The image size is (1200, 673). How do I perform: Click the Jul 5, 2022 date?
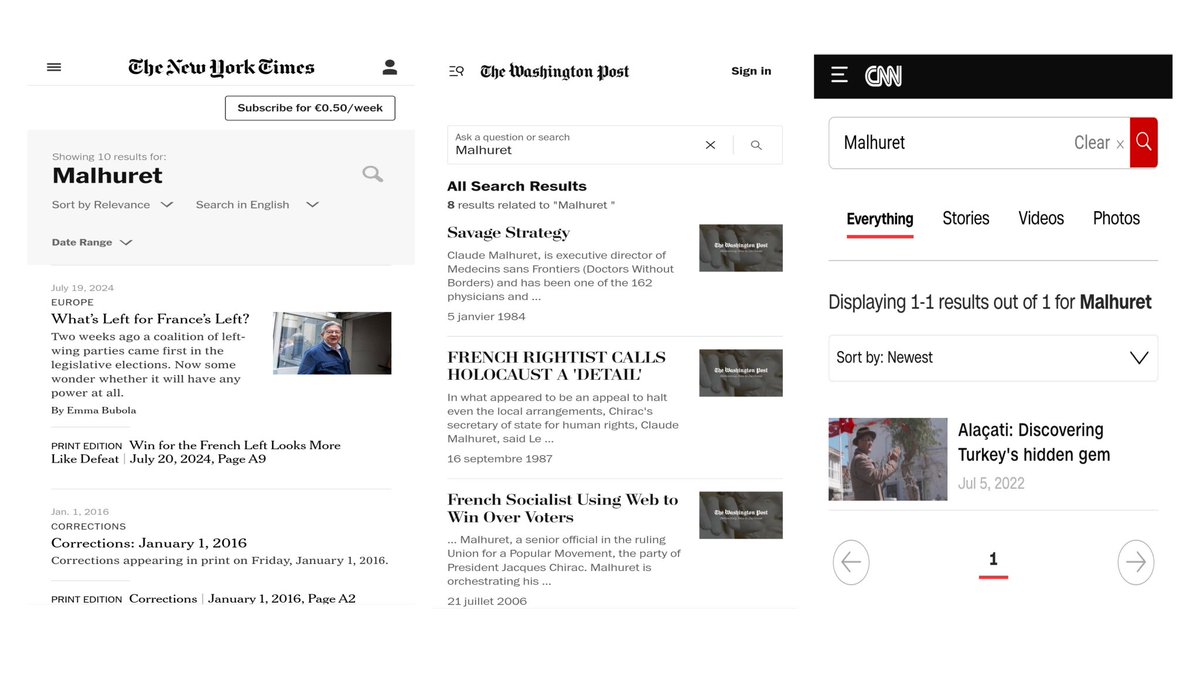(991, 483)
